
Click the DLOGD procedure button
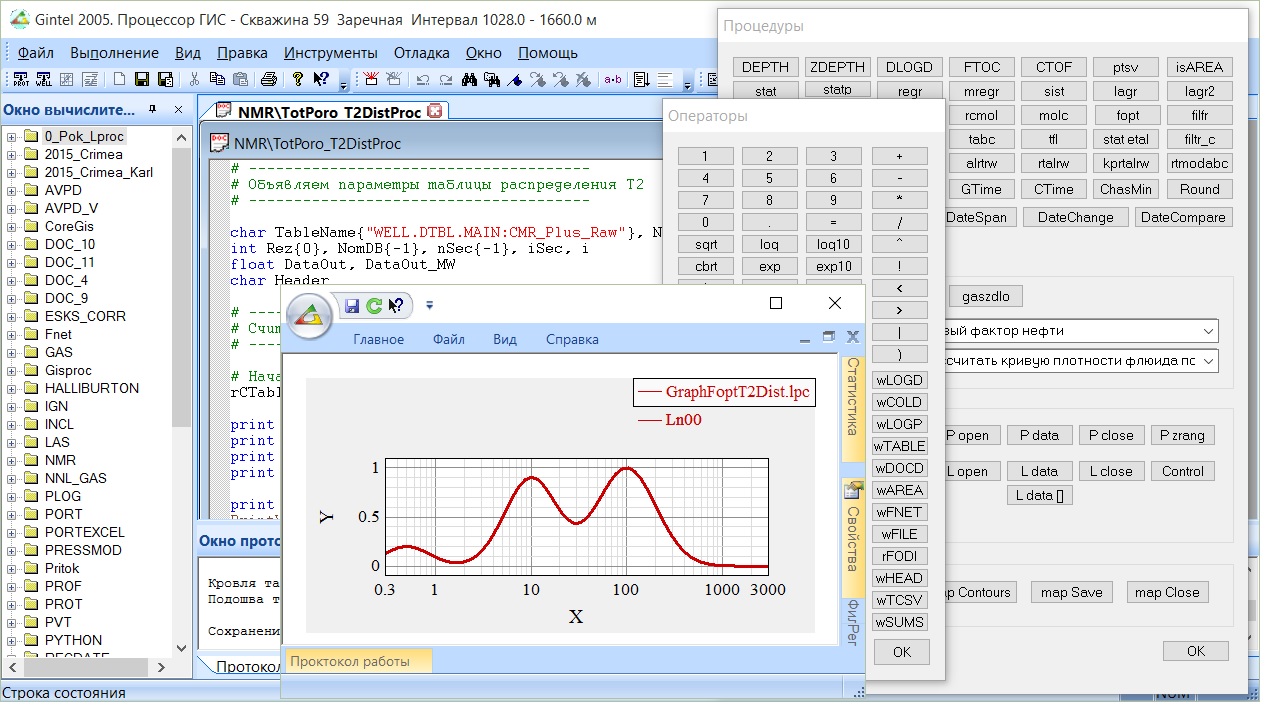(x=909, y=67)
